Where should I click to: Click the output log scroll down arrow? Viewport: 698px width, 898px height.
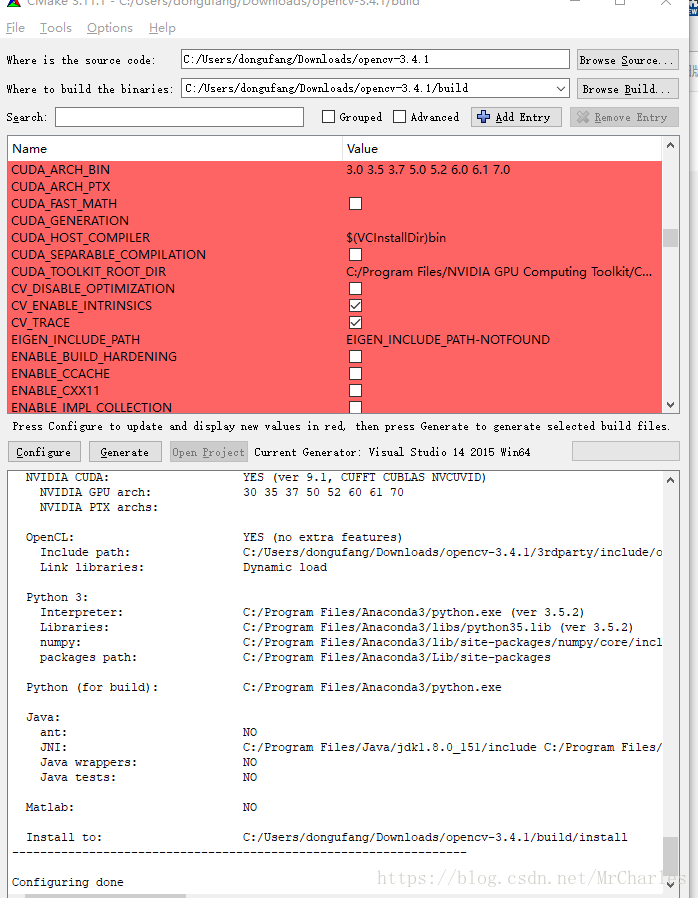670,884
